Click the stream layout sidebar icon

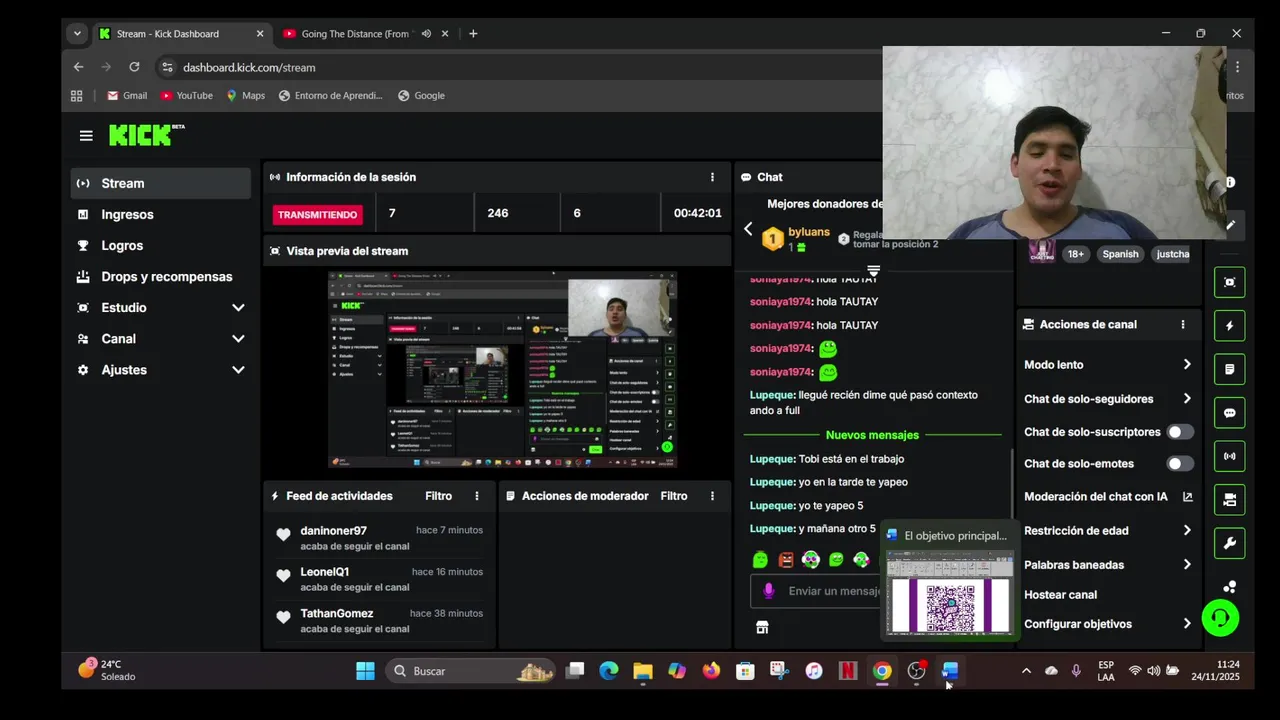tap(1230, 500)
